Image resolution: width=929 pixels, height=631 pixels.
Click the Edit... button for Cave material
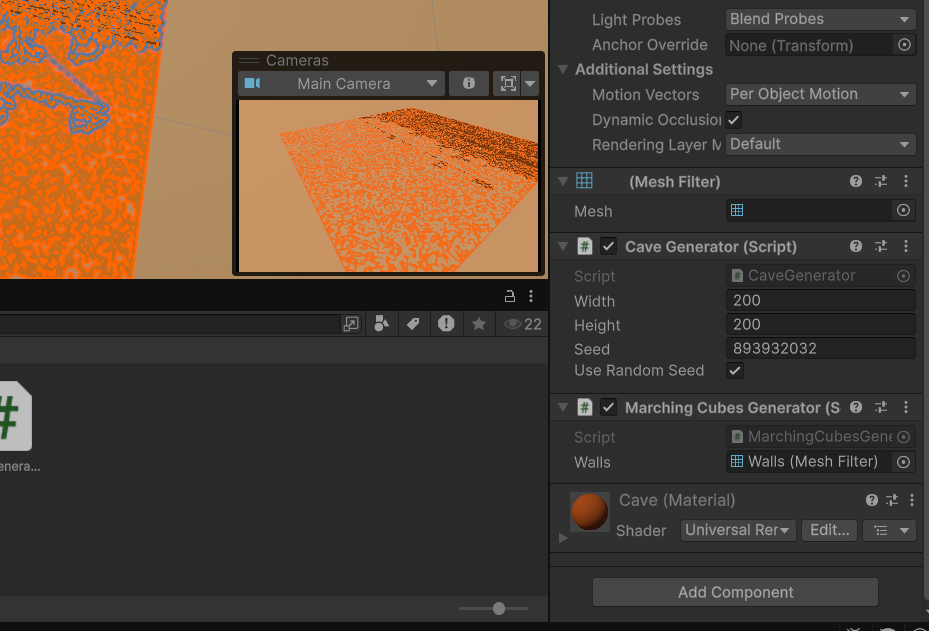coord(829,530)
